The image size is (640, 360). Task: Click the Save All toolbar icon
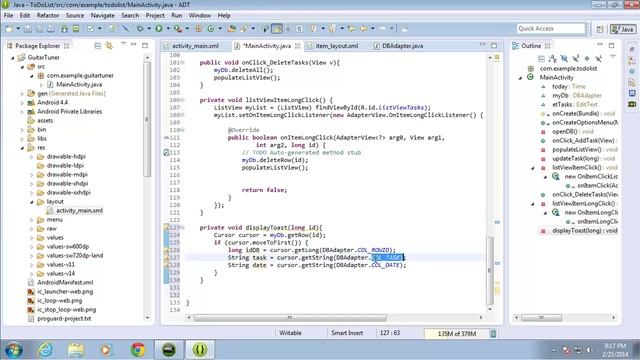(39, 29)
